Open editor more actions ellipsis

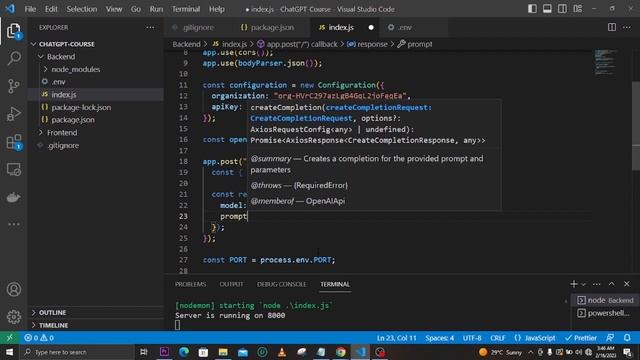click(627, 27)
